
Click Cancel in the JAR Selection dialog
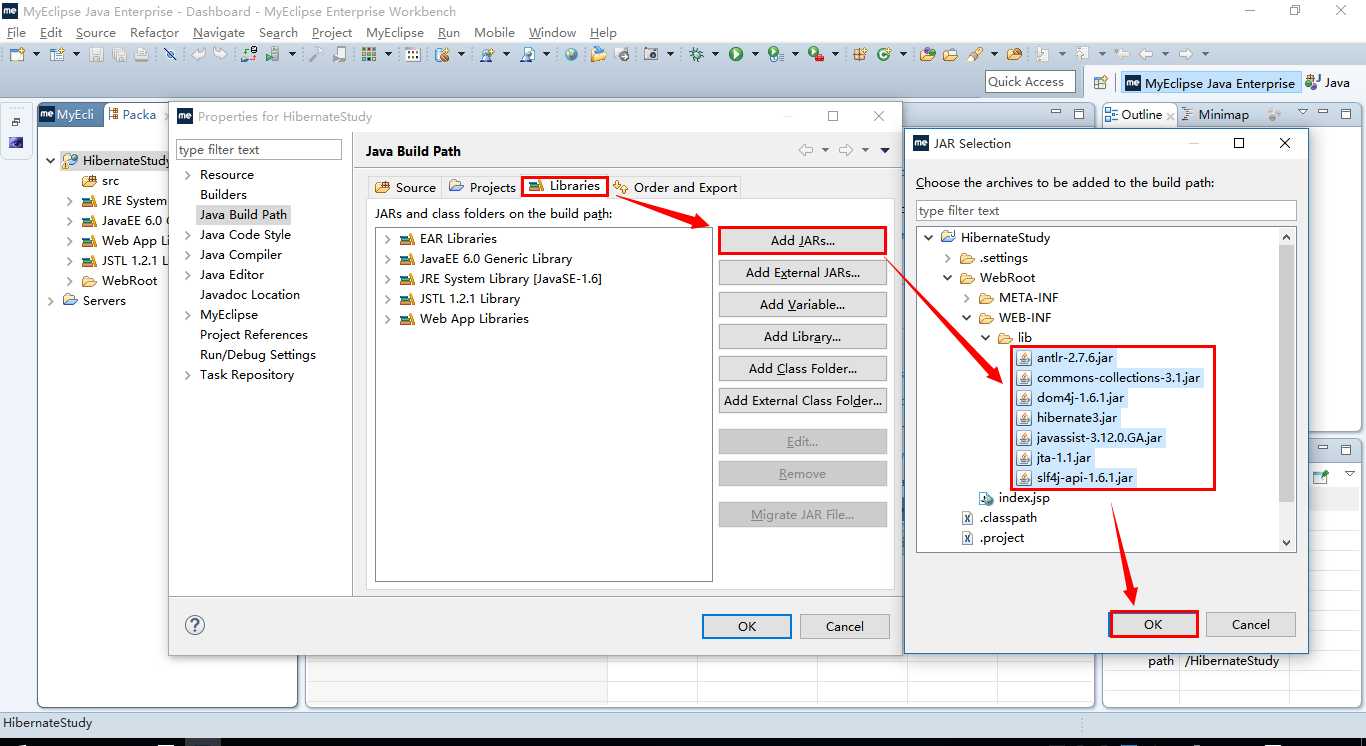pos(1250,624)
